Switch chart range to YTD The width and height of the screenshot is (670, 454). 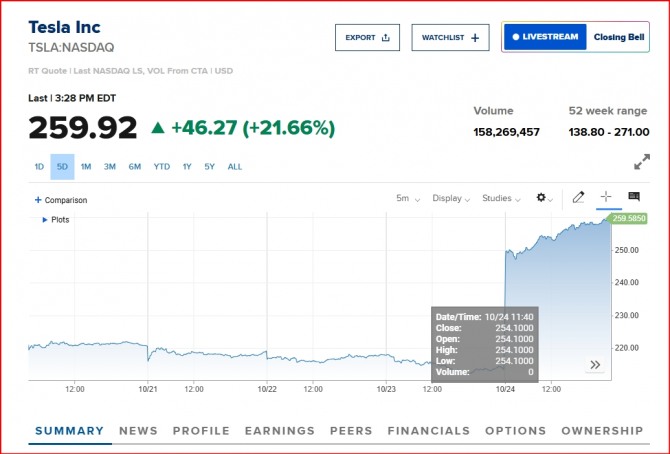161,167
